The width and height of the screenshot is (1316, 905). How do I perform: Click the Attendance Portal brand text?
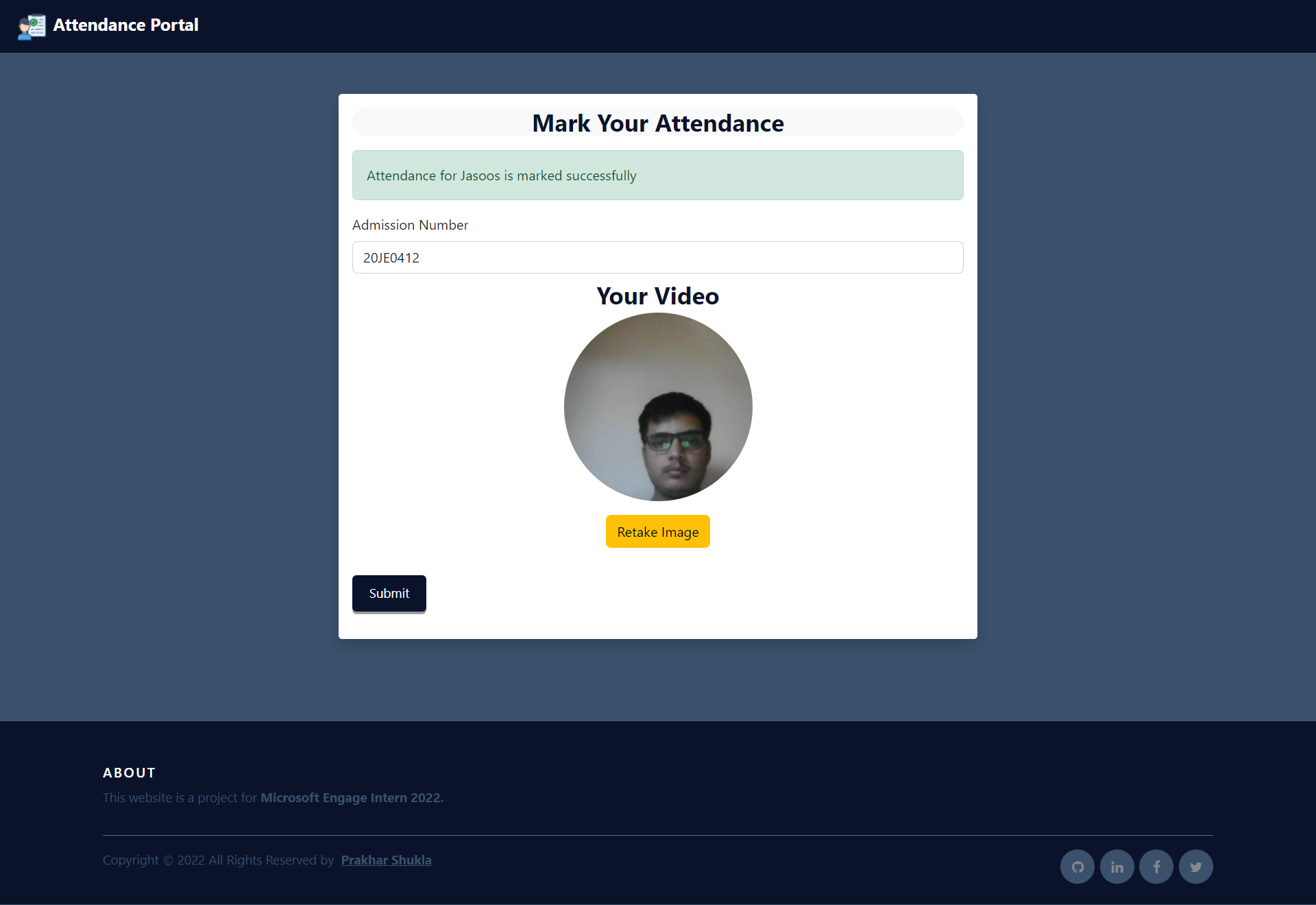pyautogui.click(x=125, y=25)
